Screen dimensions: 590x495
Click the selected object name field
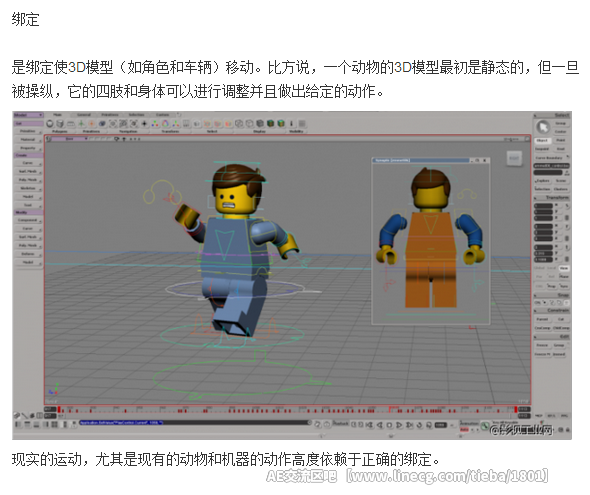[x=552, y=166]
